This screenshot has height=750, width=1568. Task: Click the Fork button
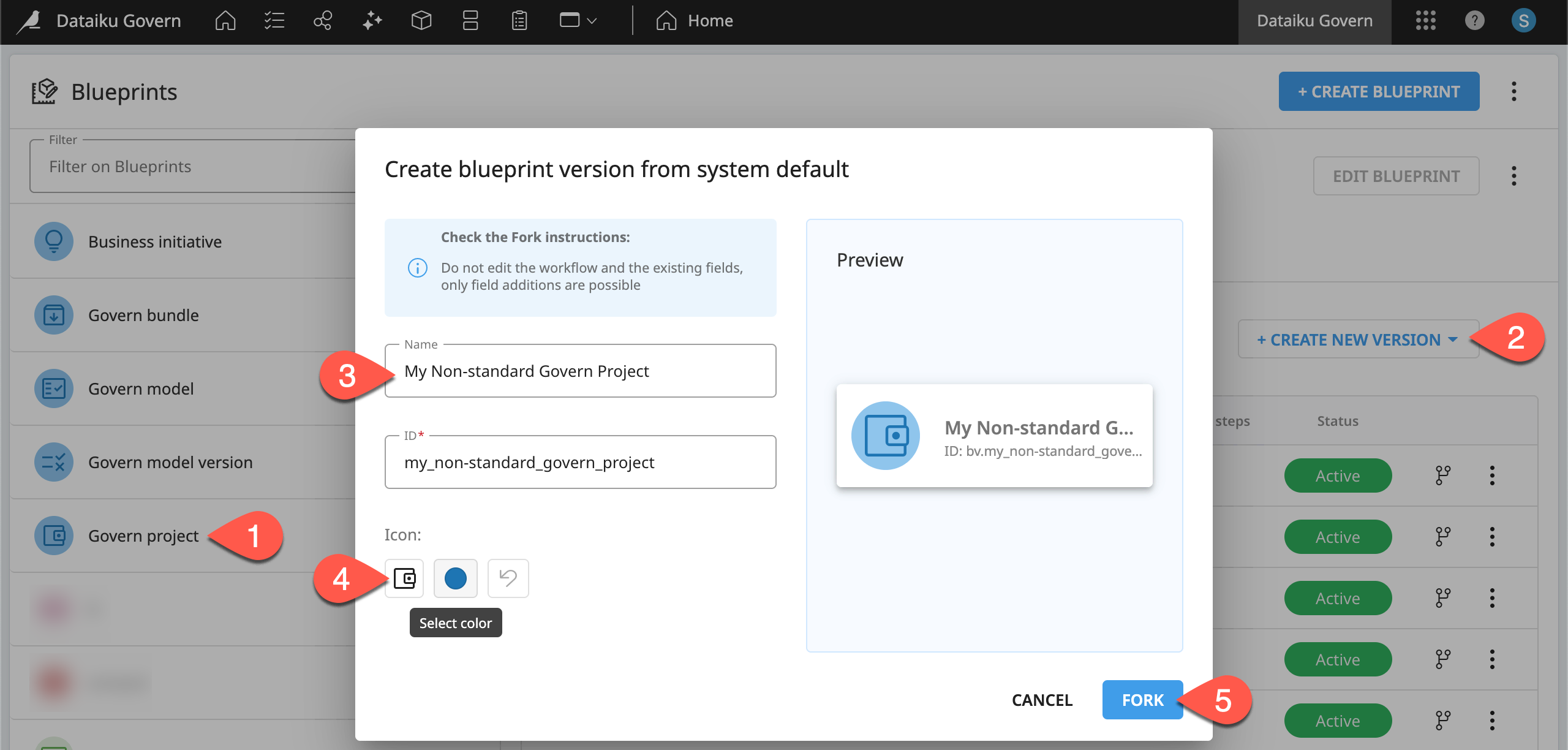(x=1141, y=700)
